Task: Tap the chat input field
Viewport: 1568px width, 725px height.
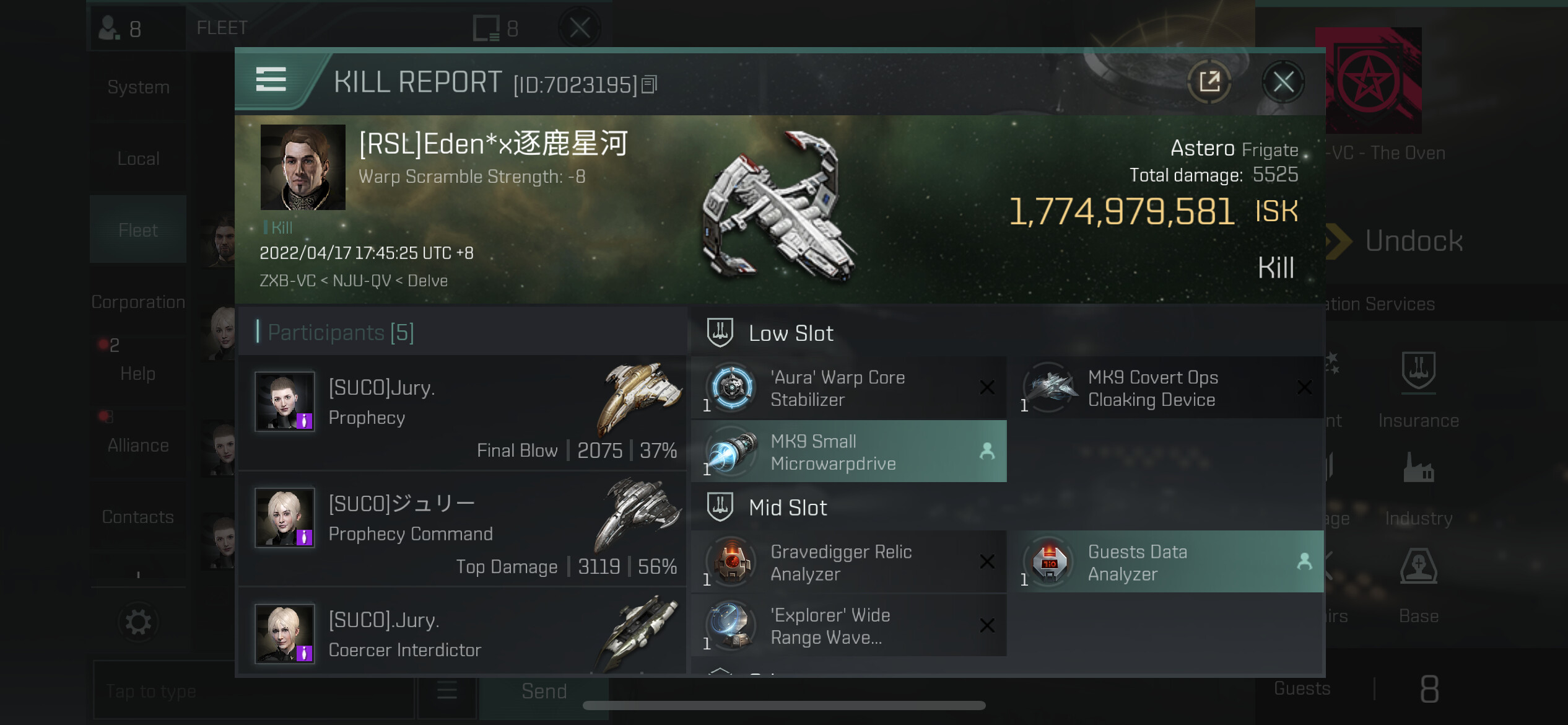Action: (253, 690)
